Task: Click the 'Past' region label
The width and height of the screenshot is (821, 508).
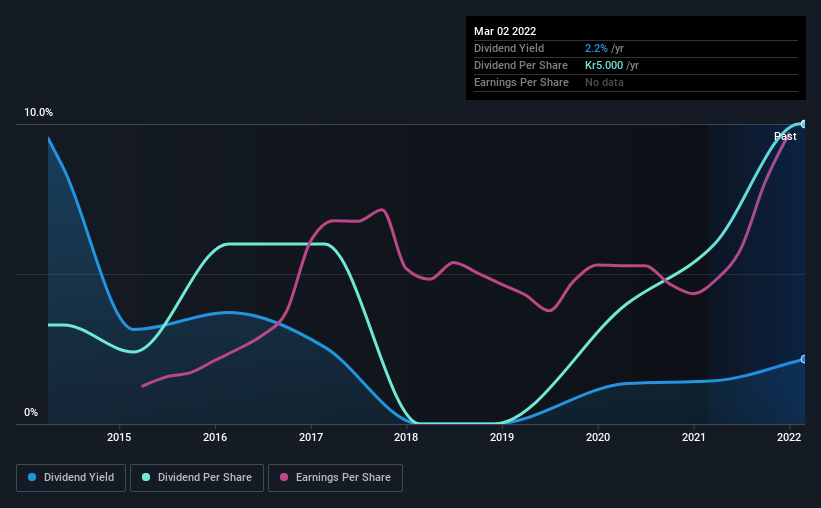Action: click(x=785, y=136)
